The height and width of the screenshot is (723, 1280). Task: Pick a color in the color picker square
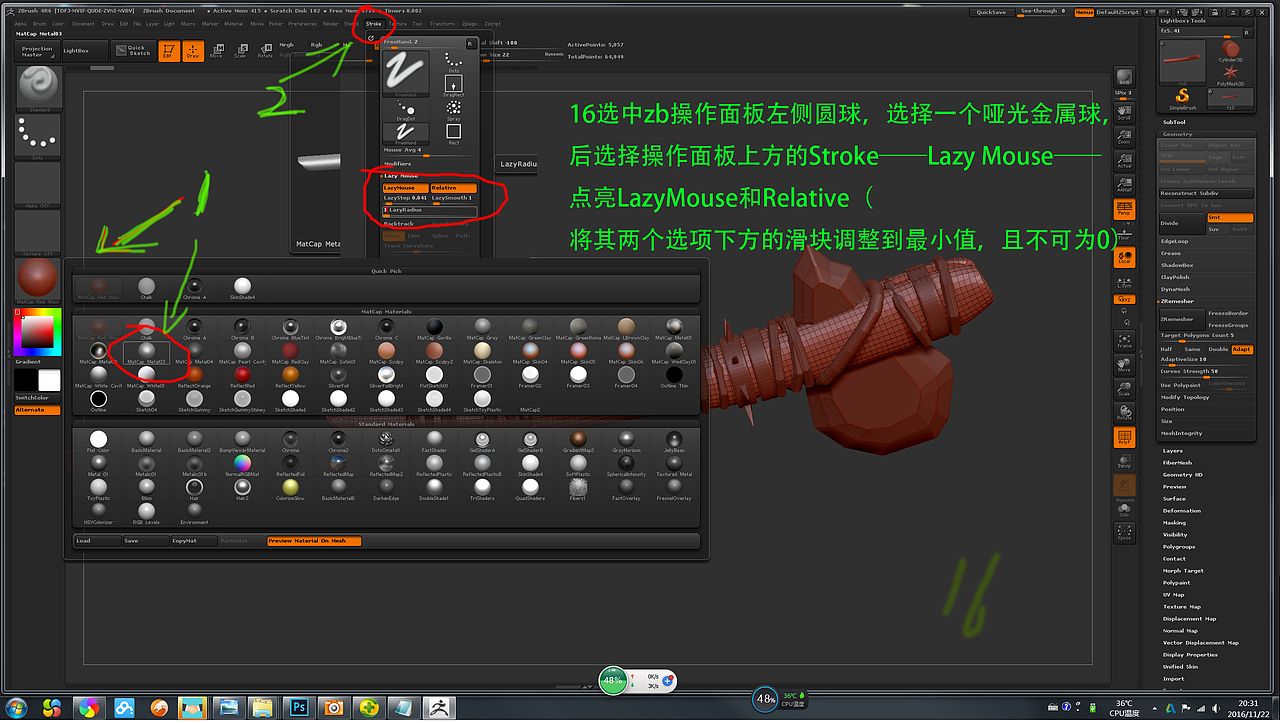click(x=39, y=331)
